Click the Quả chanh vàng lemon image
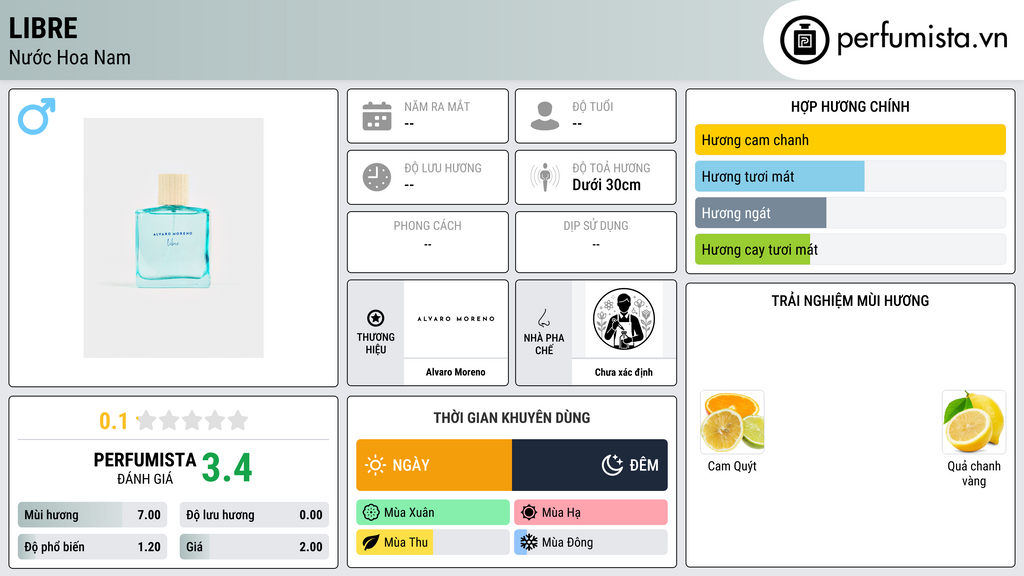Screen dimensions: 1024x576 [x=974, y=422]
